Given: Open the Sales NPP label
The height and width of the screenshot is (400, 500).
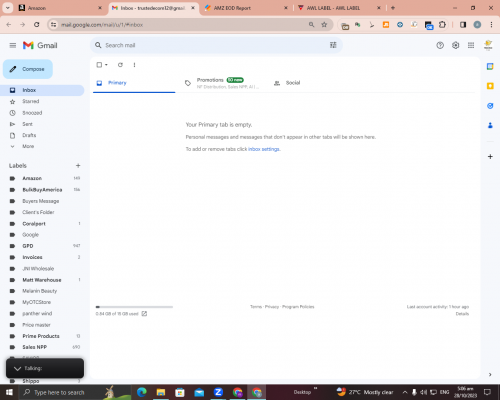Looking at the screenshot, I should point(42,347).
